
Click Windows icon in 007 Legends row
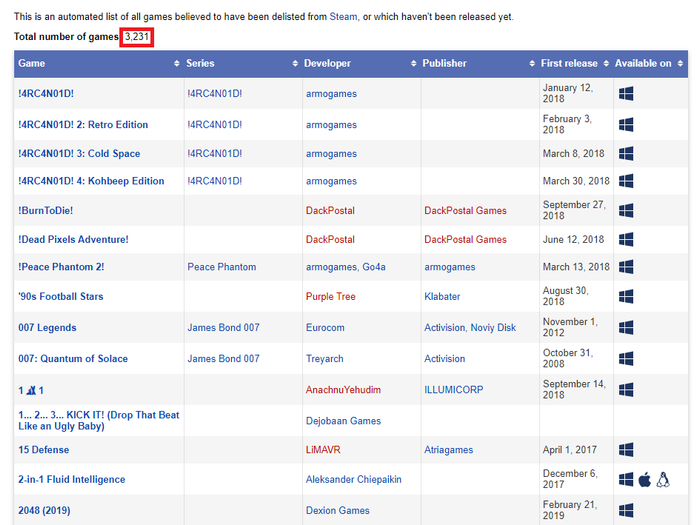click(x=626, y=328)
